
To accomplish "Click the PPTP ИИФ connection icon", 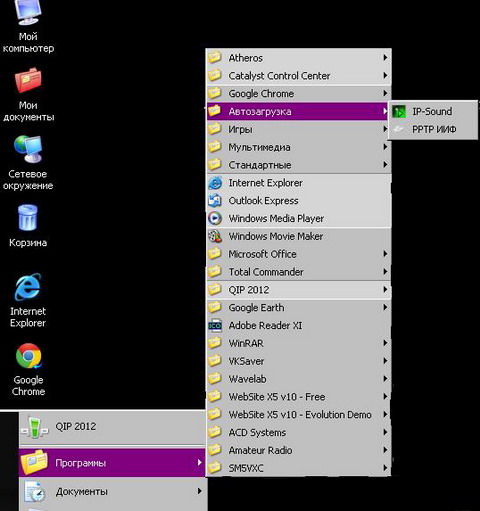I will 399,129.
